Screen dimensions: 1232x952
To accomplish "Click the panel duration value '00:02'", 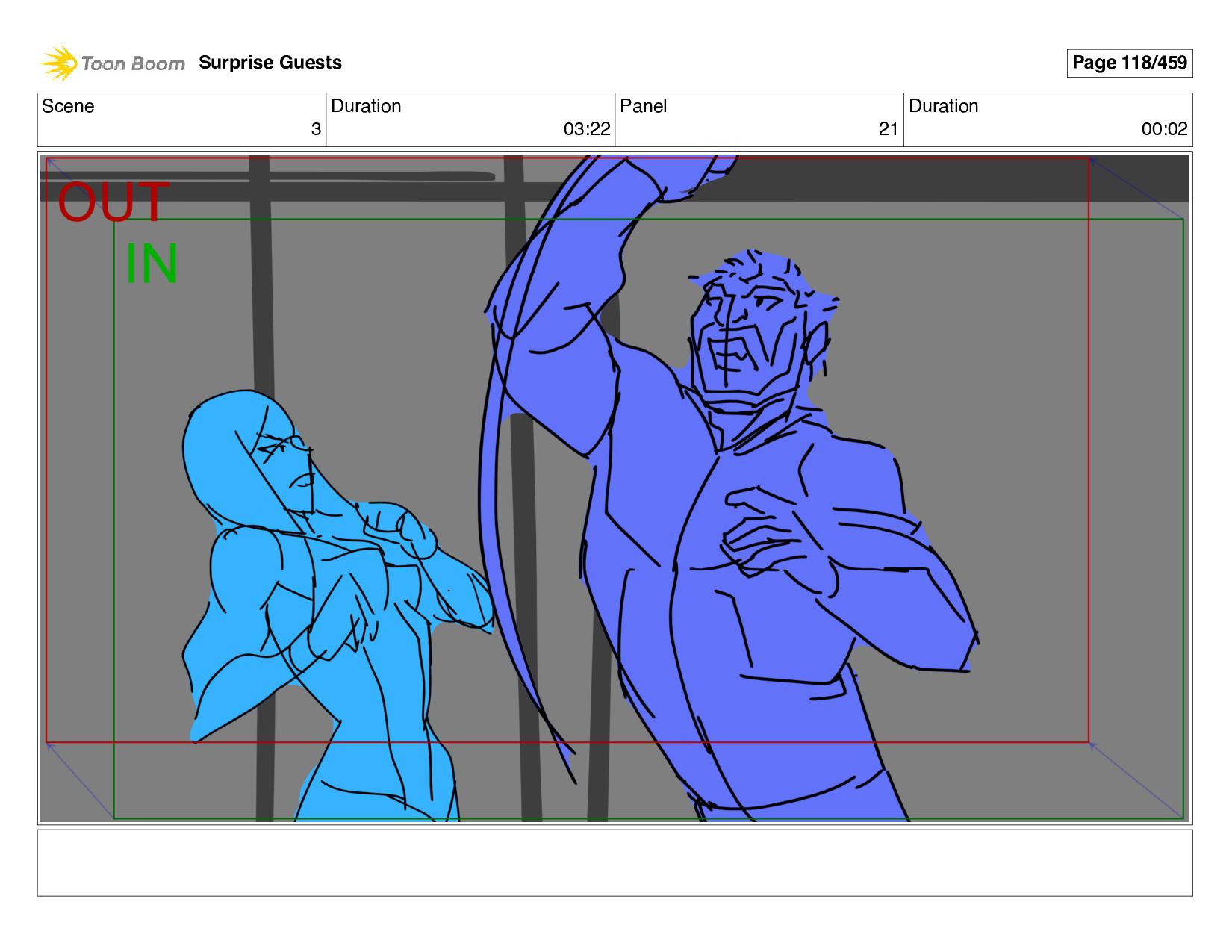I will 1164,129.
